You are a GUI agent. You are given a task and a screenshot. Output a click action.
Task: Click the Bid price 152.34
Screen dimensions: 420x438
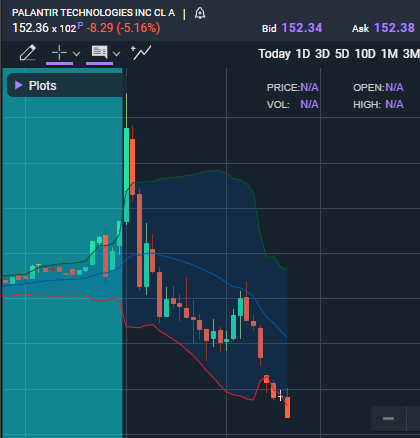tap(302, 28)
